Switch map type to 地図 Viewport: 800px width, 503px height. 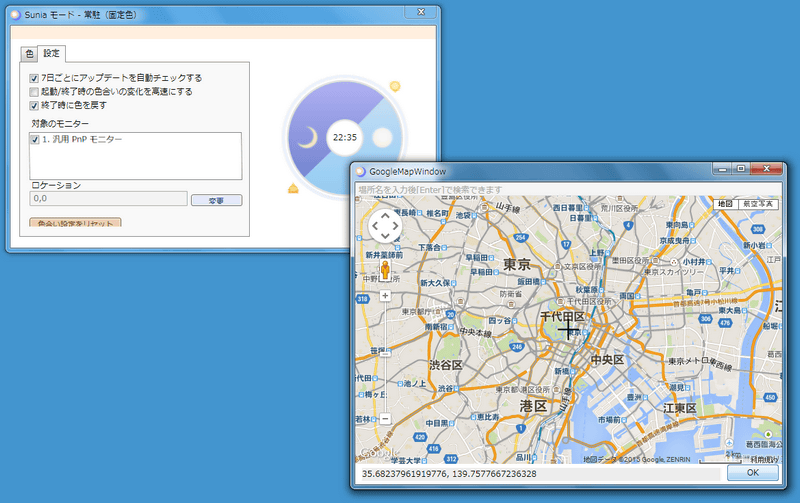tap(726, 204)
